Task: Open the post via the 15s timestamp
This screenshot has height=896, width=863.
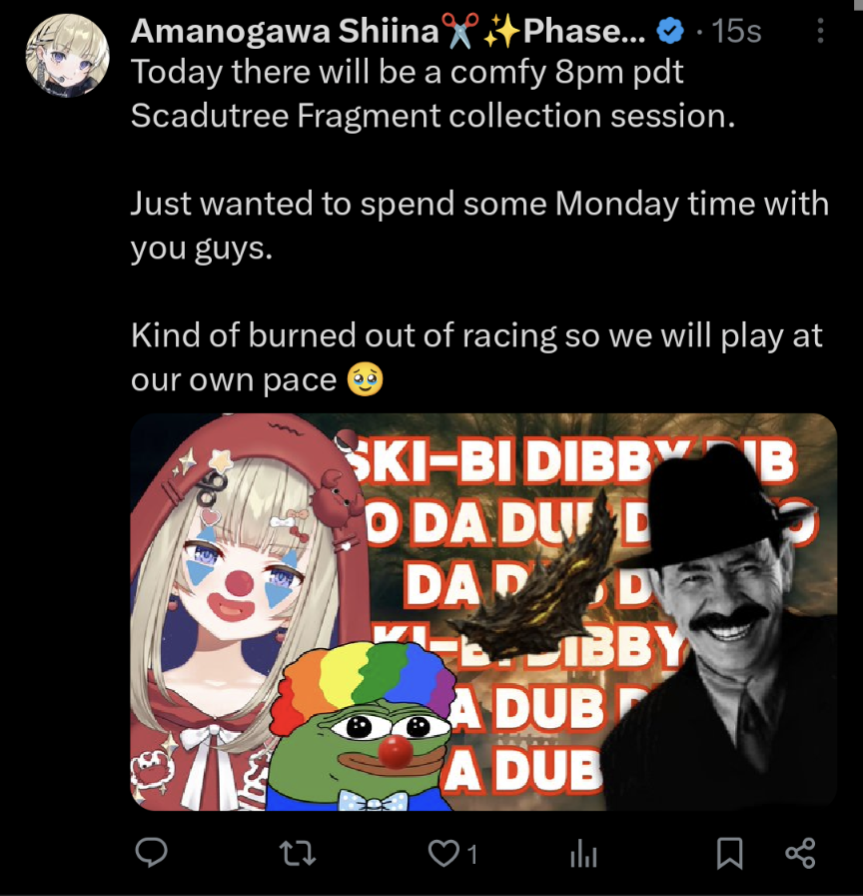Action: coord(736,31)
